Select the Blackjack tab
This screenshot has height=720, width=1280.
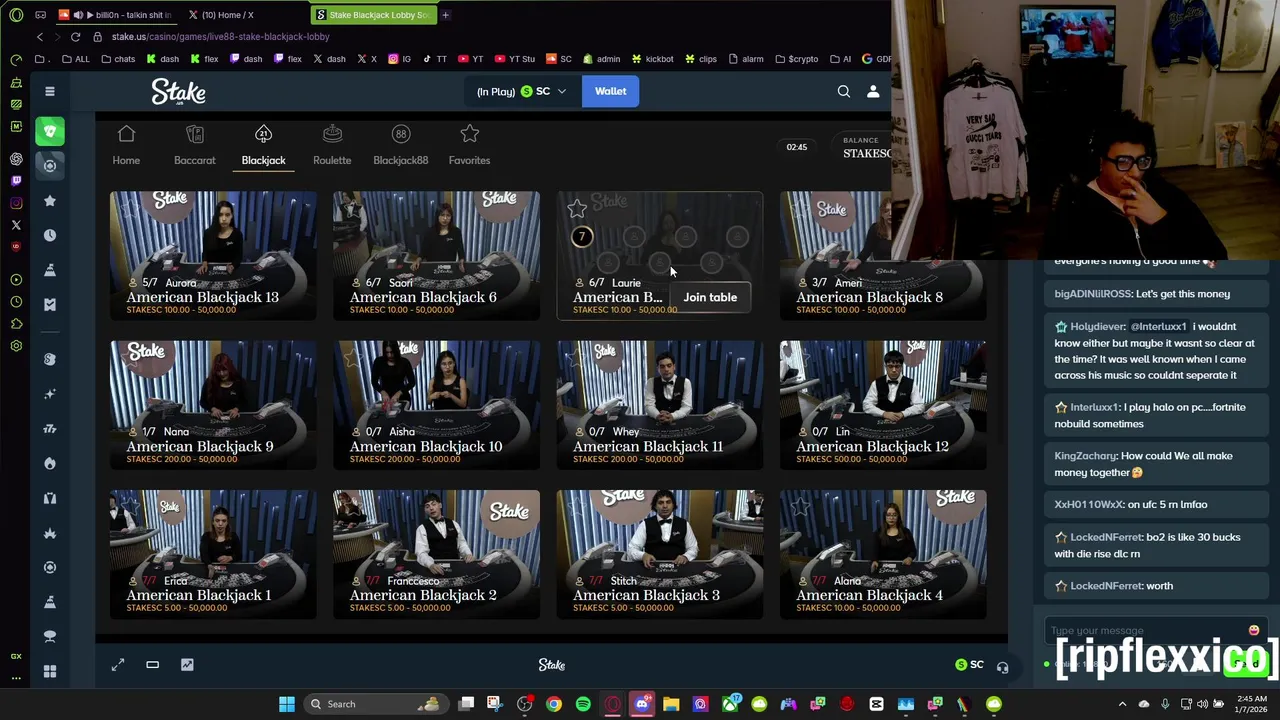(x=263, y=146)
